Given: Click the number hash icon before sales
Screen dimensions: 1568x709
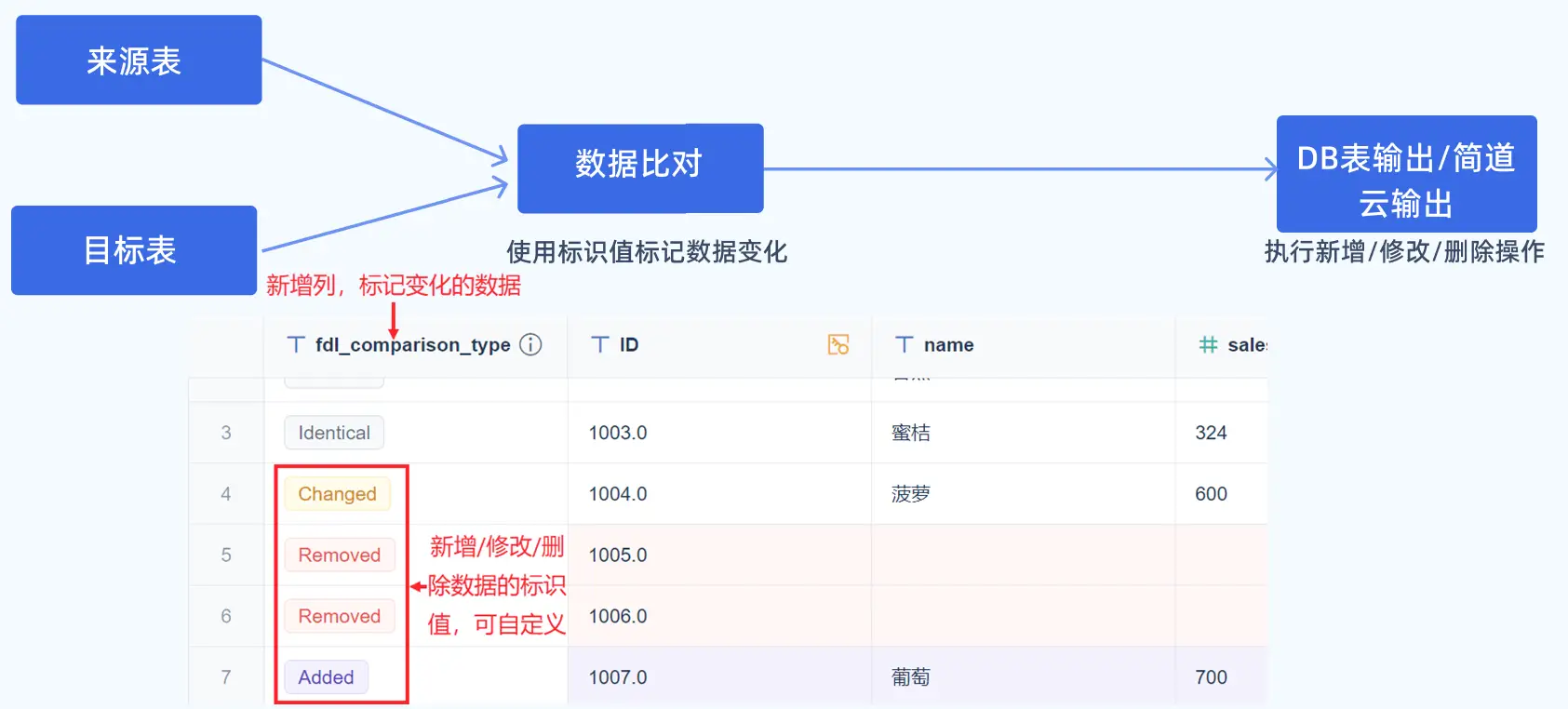Looking at the screenshot, I should tap(1208, 345).
